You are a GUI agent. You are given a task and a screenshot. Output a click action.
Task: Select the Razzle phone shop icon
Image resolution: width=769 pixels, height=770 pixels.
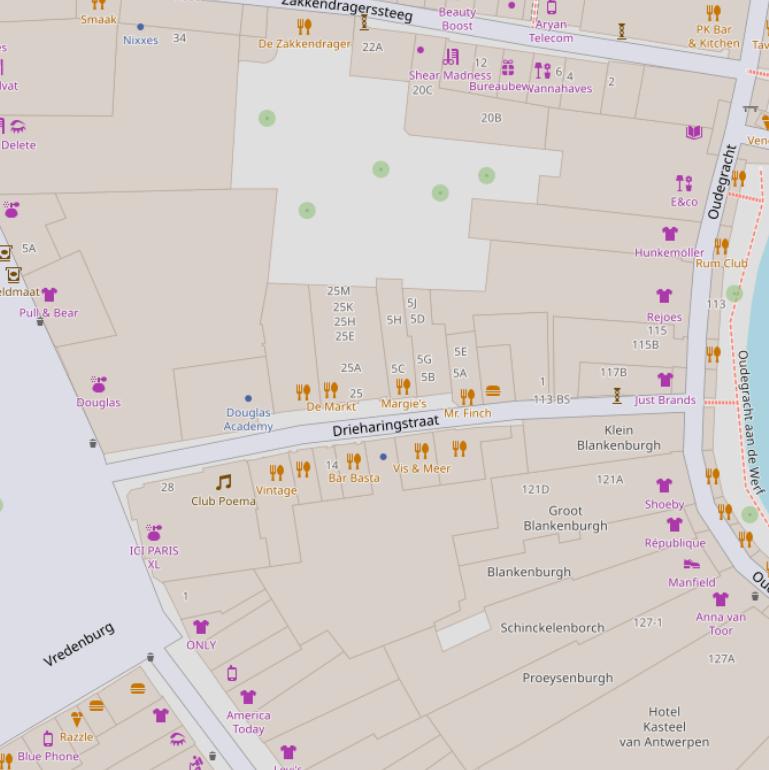pos(48,738)
